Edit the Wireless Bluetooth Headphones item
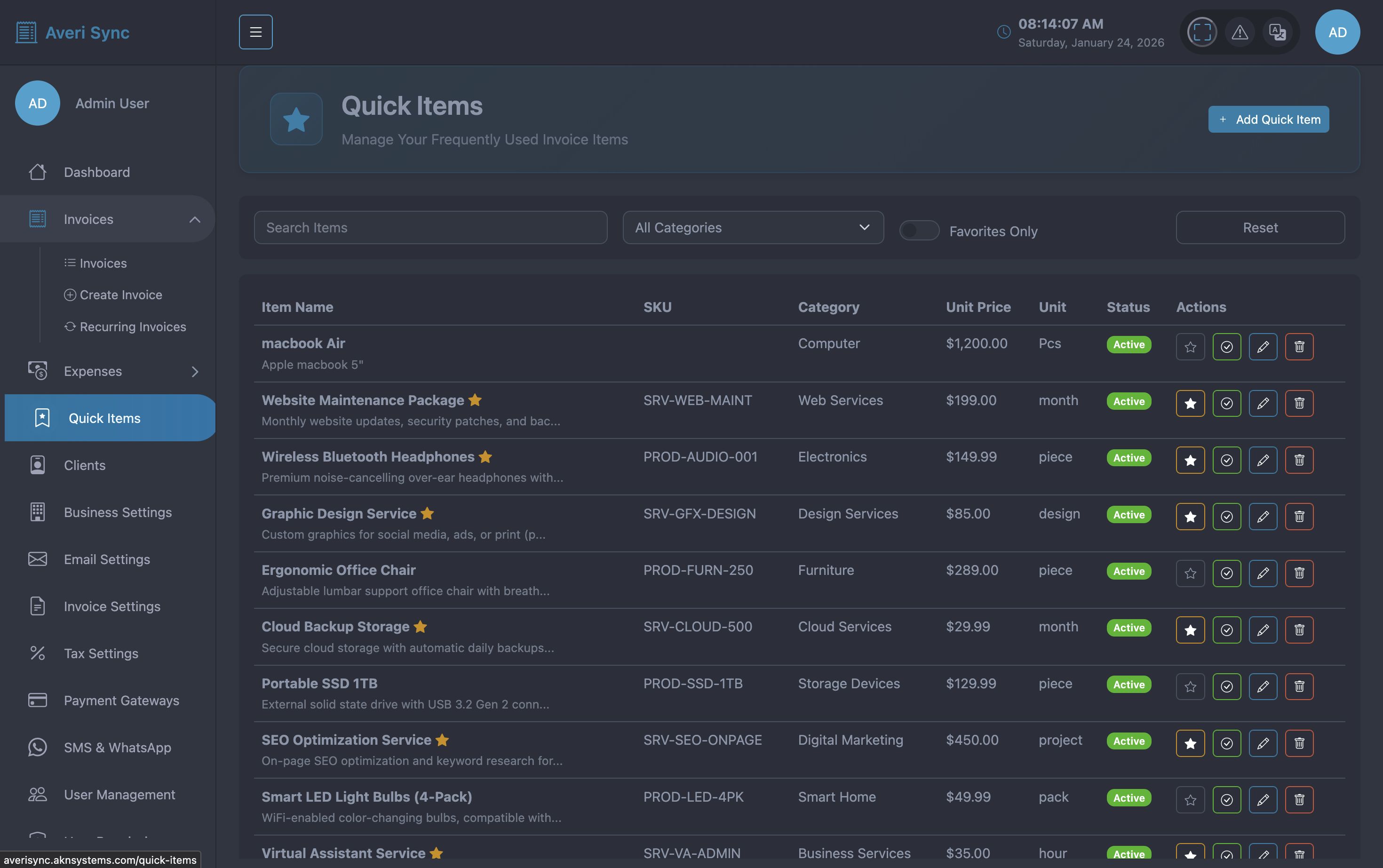The width and height of the screenshot is (1383, 868). click(x=1263, y=460)
